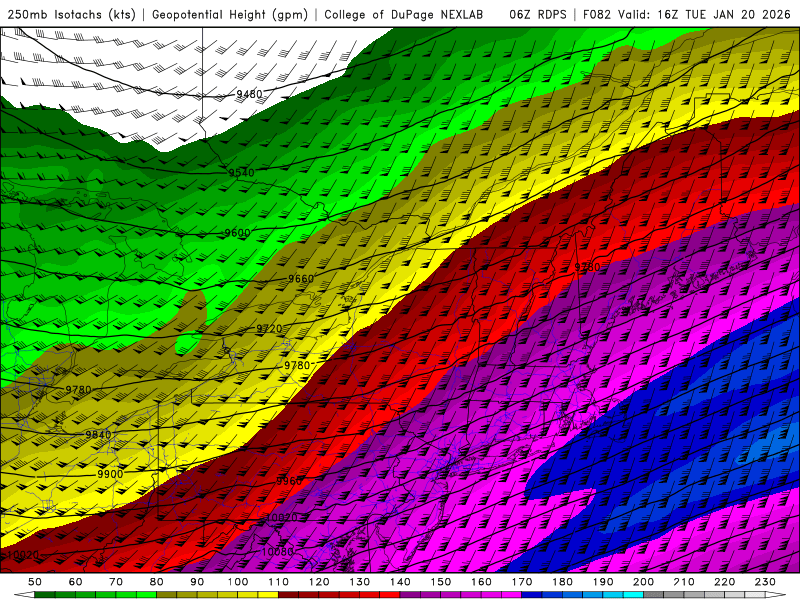Screen dimensions: 800x600
Task: Click the bright magenta swatch just before 170
Action: [x=511, y=595]
